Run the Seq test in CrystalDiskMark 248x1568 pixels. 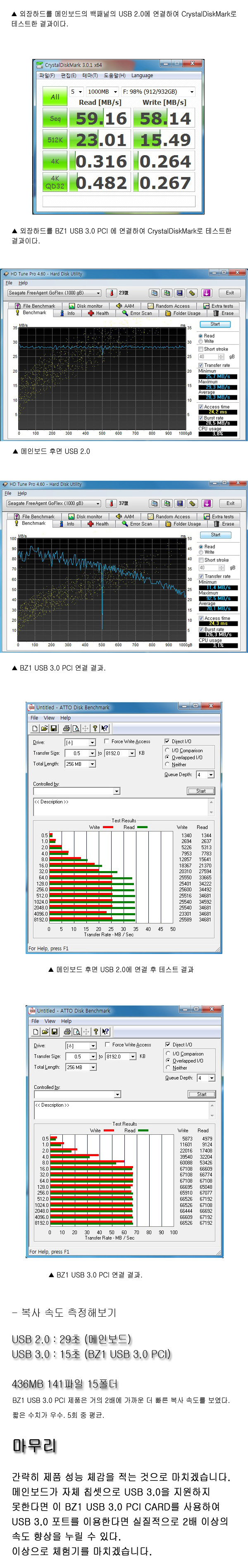tap(55, 119)
